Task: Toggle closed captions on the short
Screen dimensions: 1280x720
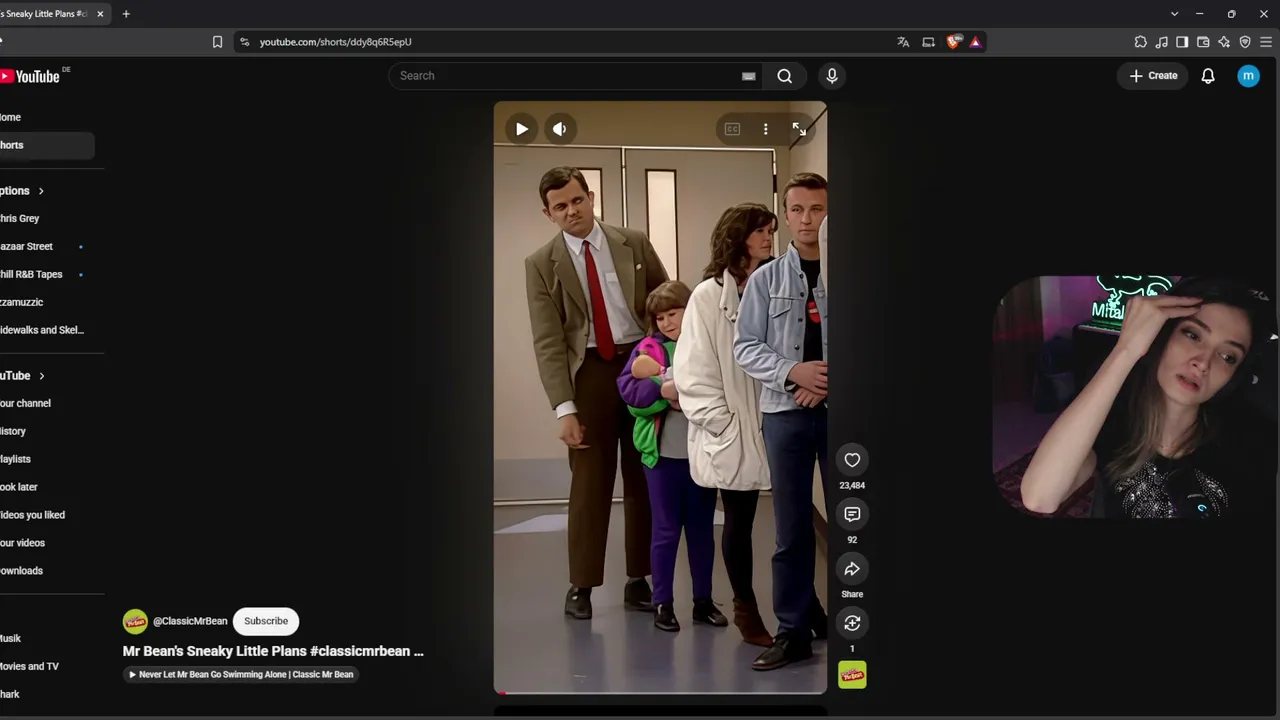Action: coord(732,129)
